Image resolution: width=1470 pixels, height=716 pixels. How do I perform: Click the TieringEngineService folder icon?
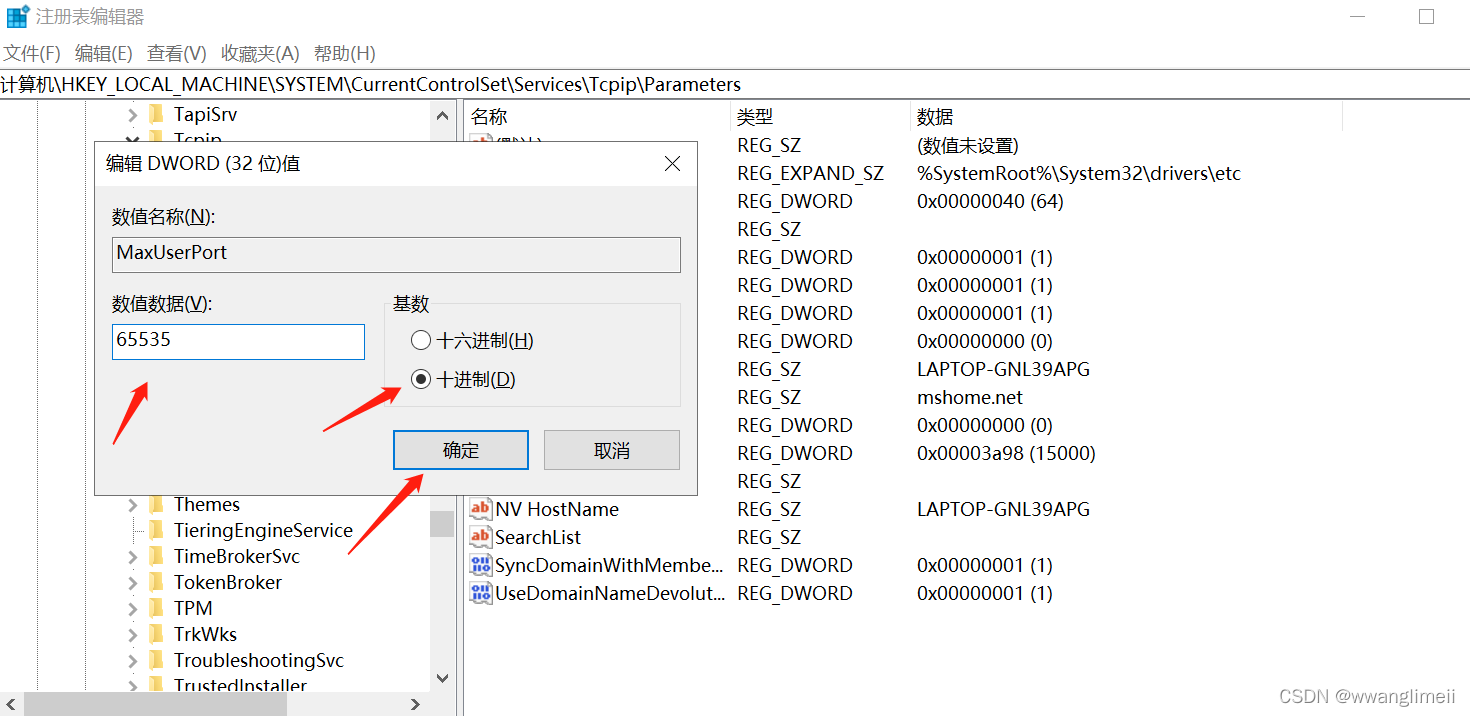(x=156, y=530)
